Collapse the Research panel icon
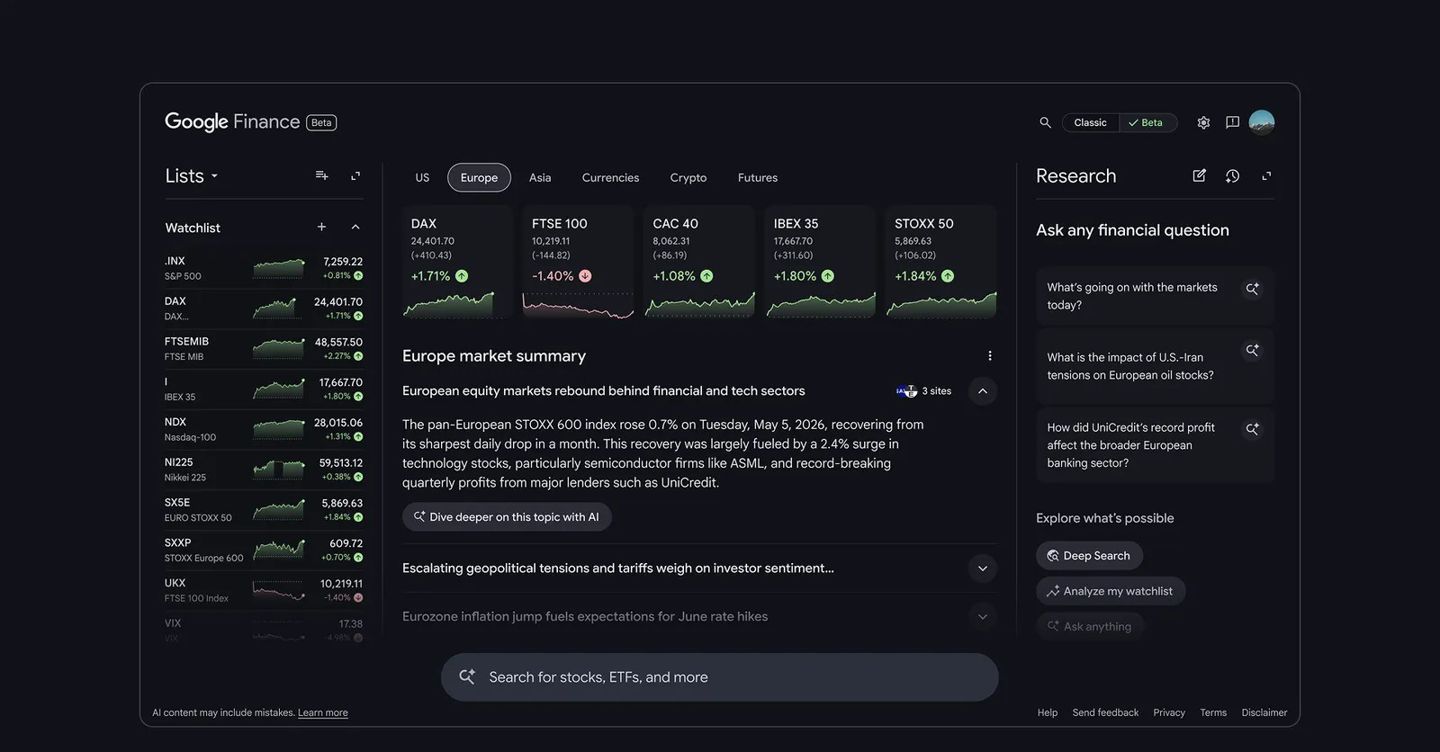The height and width of the screenshot is (752, 1440). (x=1267, y=176)
